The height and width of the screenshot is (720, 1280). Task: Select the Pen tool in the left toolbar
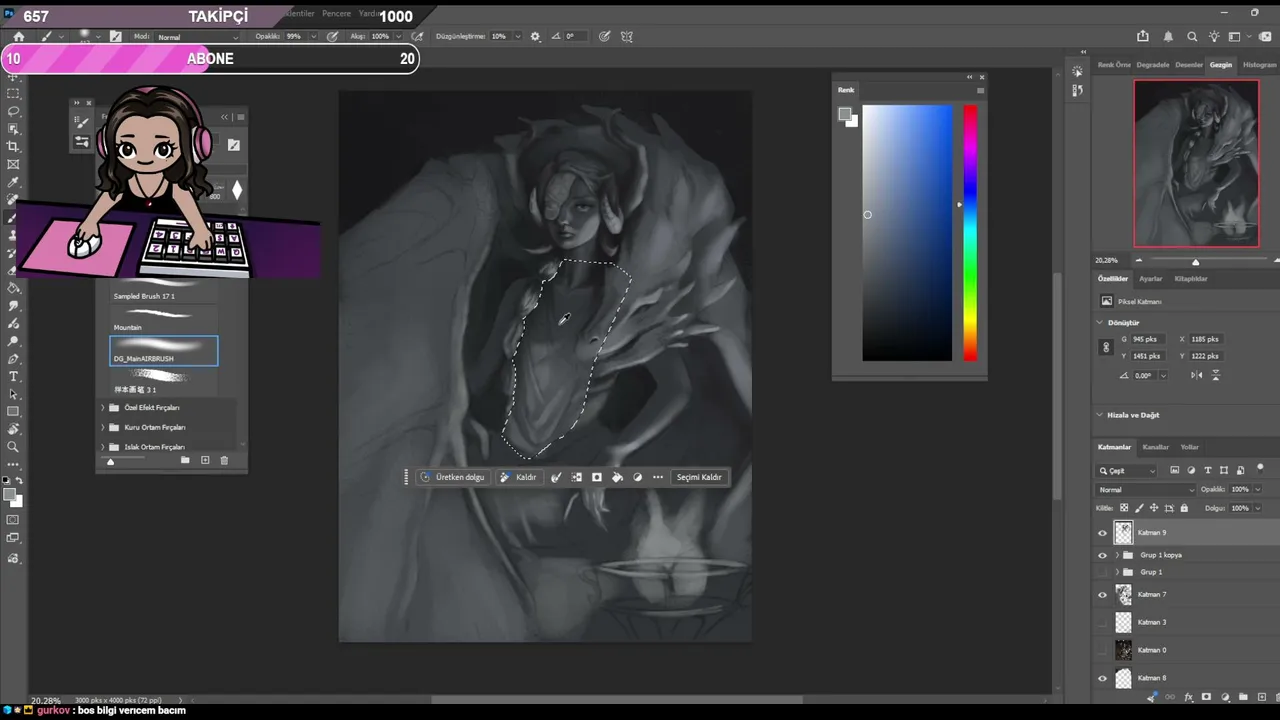[x=13, y=358]
